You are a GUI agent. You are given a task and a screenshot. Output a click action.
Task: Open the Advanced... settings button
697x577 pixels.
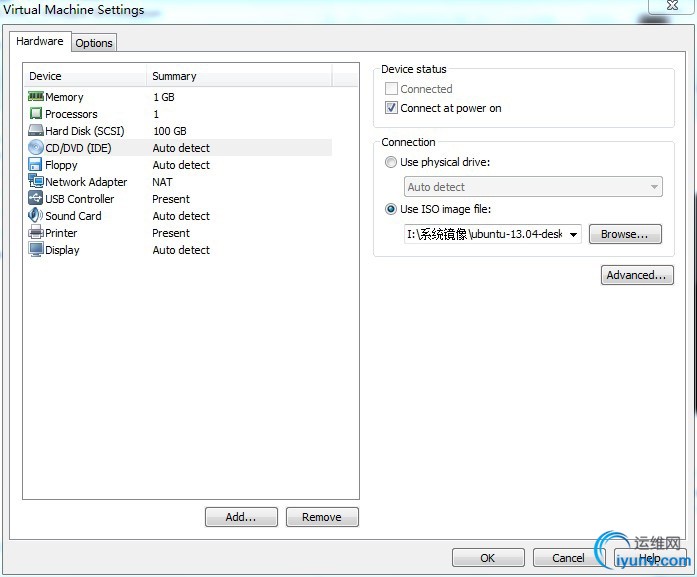637,275
